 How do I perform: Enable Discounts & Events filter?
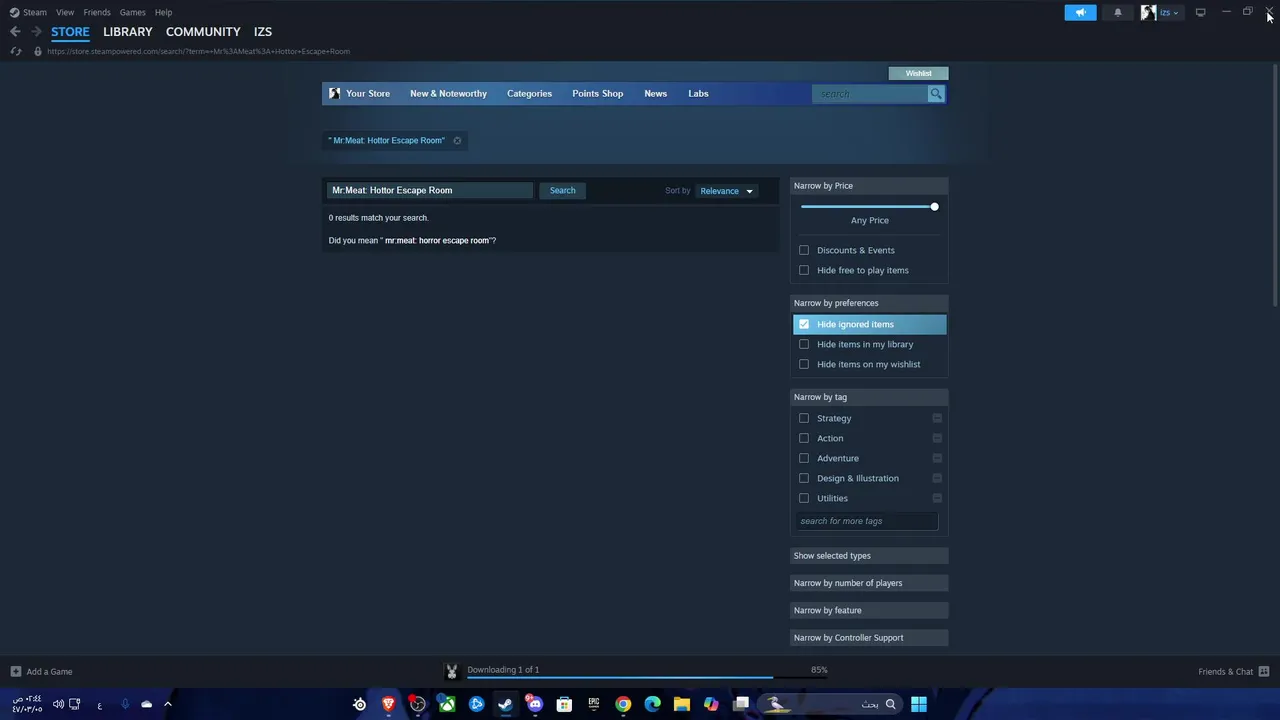point(804,250)
